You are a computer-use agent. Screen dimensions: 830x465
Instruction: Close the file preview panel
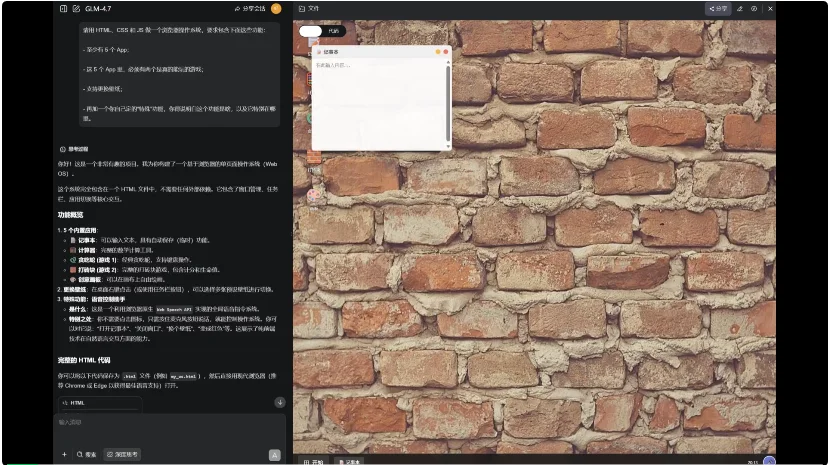(x=770, y=8)
